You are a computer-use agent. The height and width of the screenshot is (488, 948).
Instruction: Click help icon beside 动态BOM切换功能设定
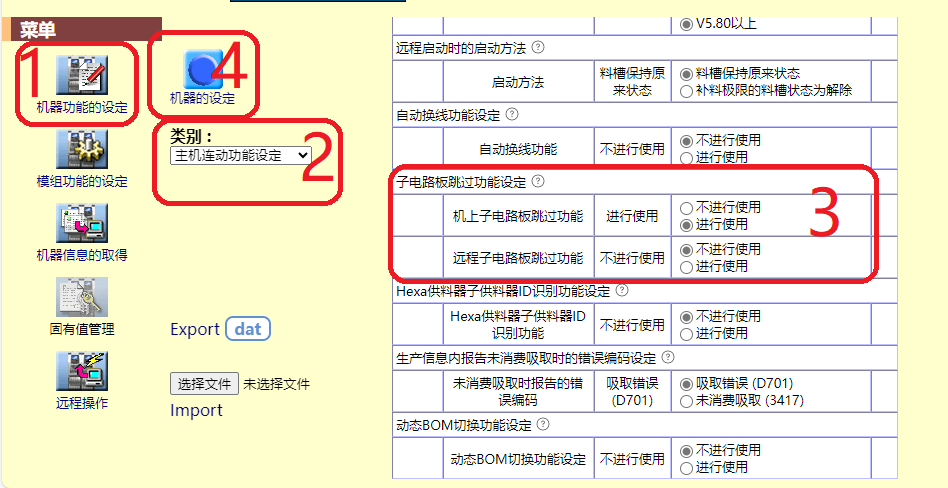[x=543, y=424]
